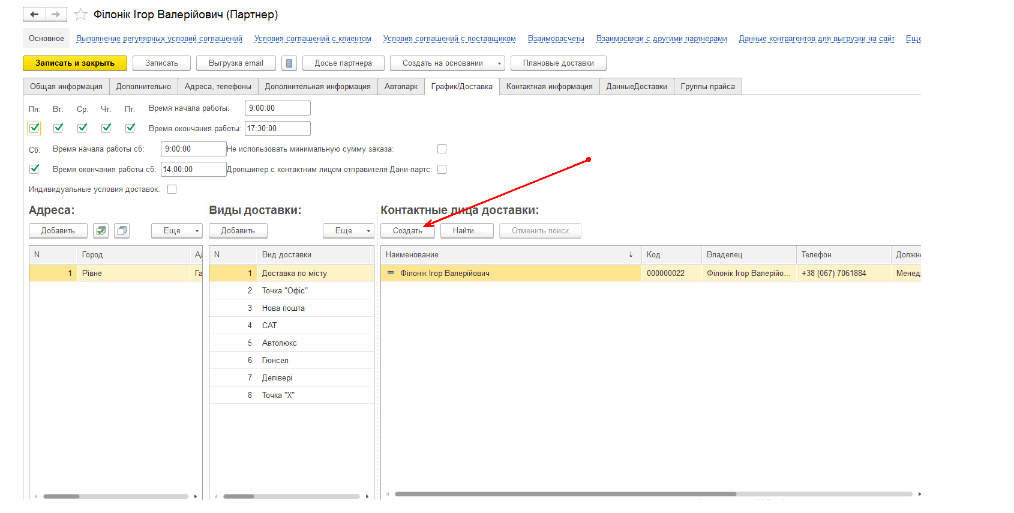Expand the 'Еще' menu in Виды доставки section
Image resolution: width=1014 pixels, height=513 pixels.
click(349, 231)
